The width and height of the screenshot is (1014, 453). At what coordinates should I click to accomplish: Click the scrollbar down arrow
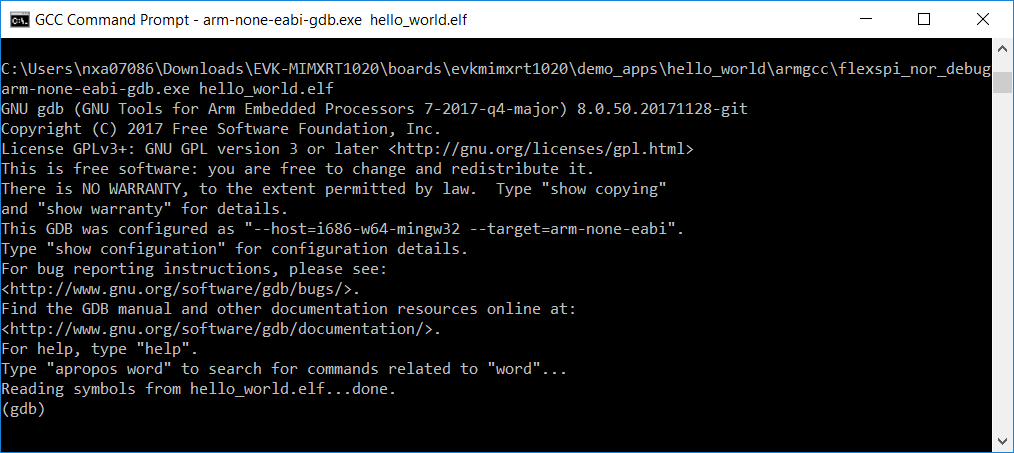1002,442
